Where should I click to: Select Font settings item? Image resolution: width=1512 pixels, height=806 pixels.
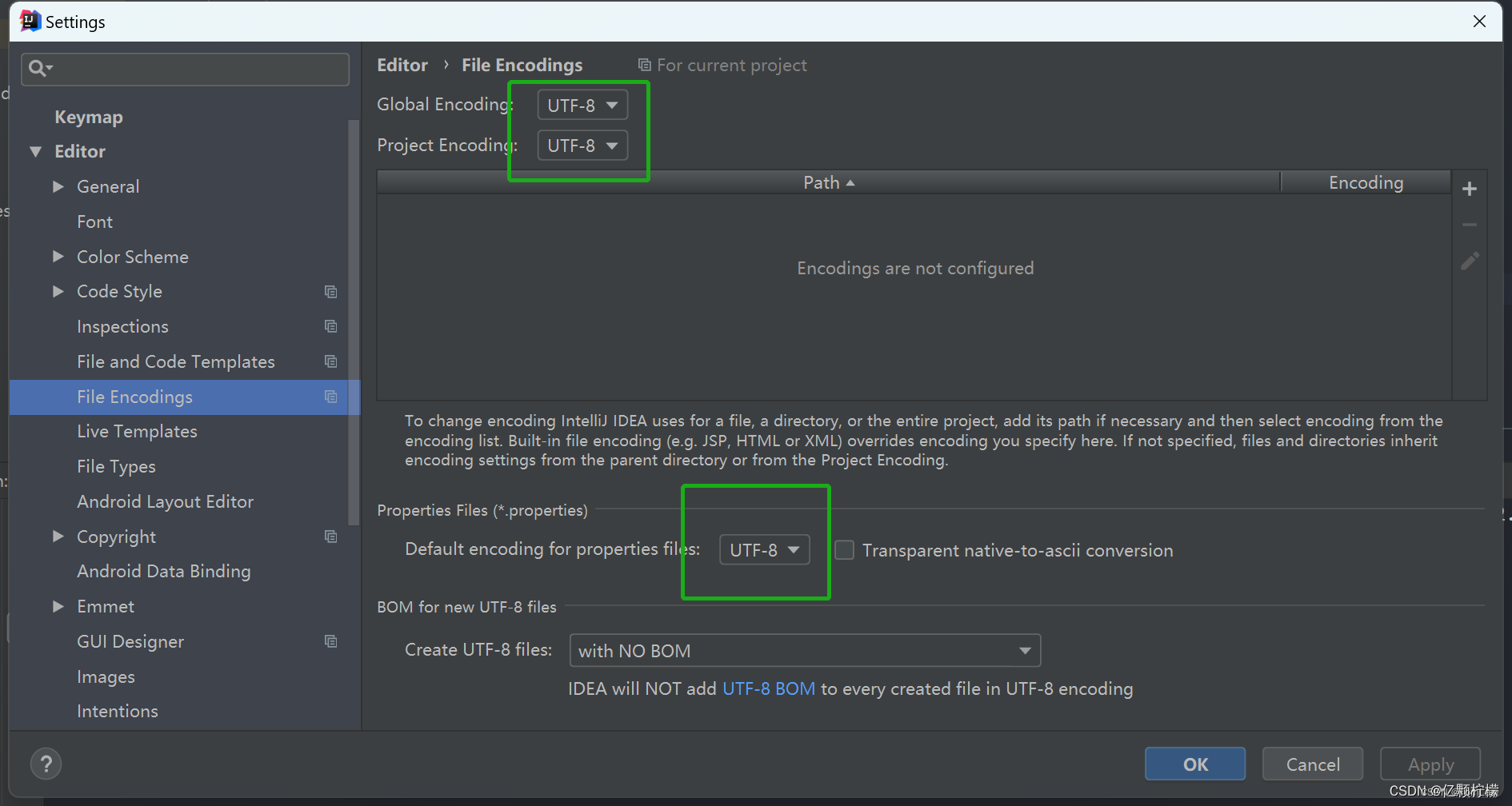[95, 221]
